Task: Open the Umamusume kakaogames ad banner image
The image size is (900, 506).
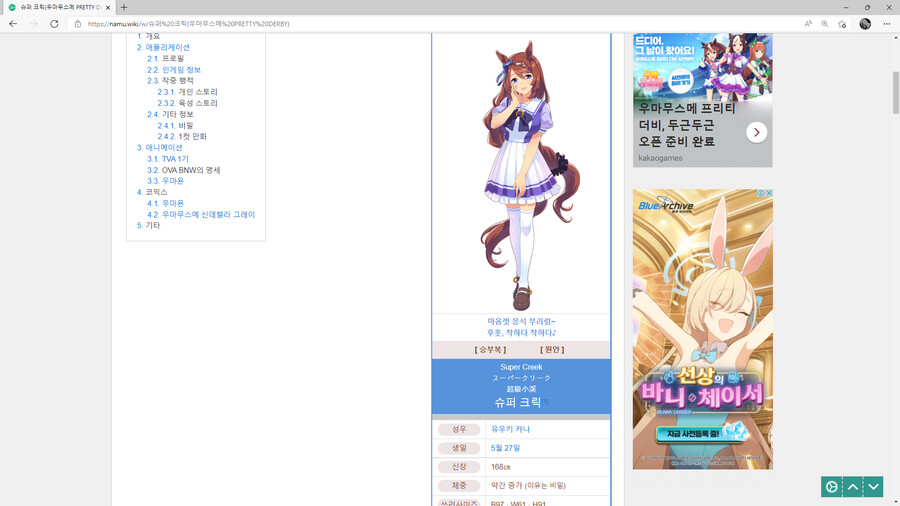Action: click(x=703, y=68)
